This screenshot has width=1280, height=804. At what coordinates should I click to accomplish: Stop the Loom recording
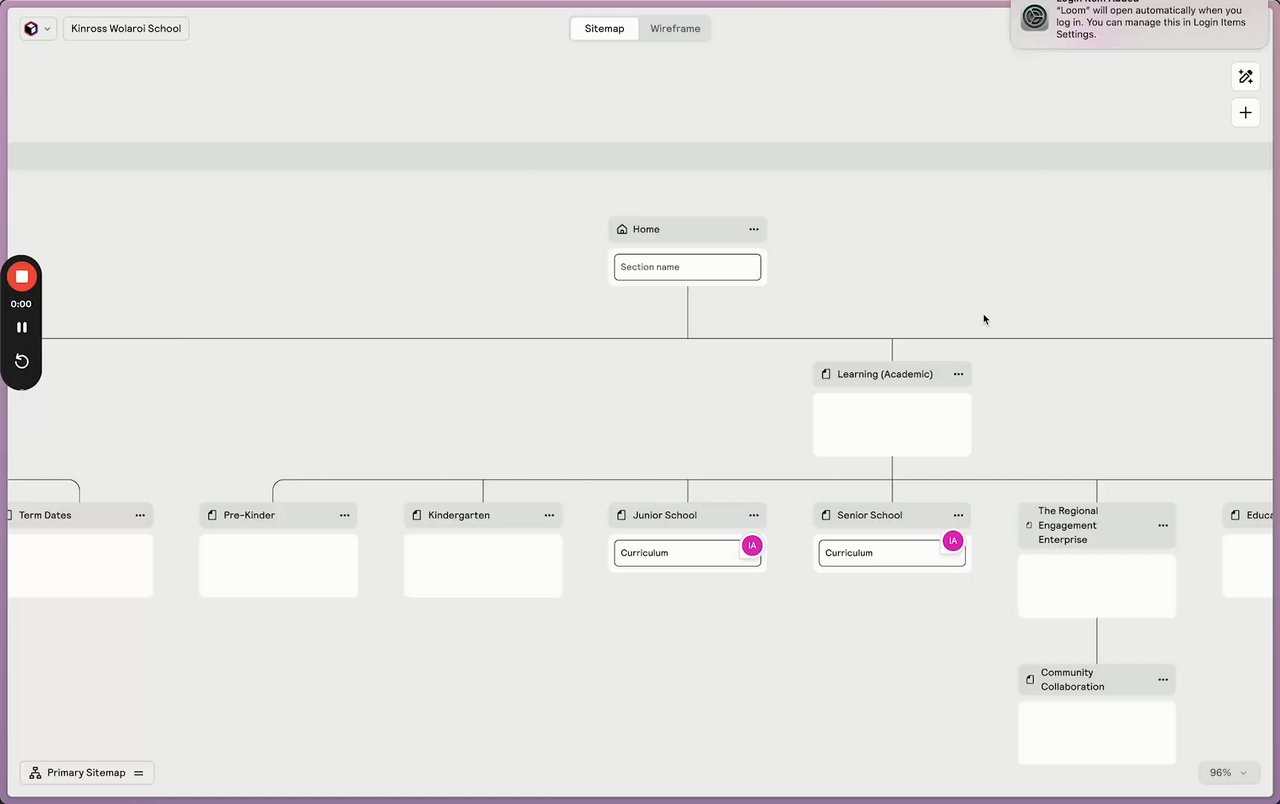(21, 277)
